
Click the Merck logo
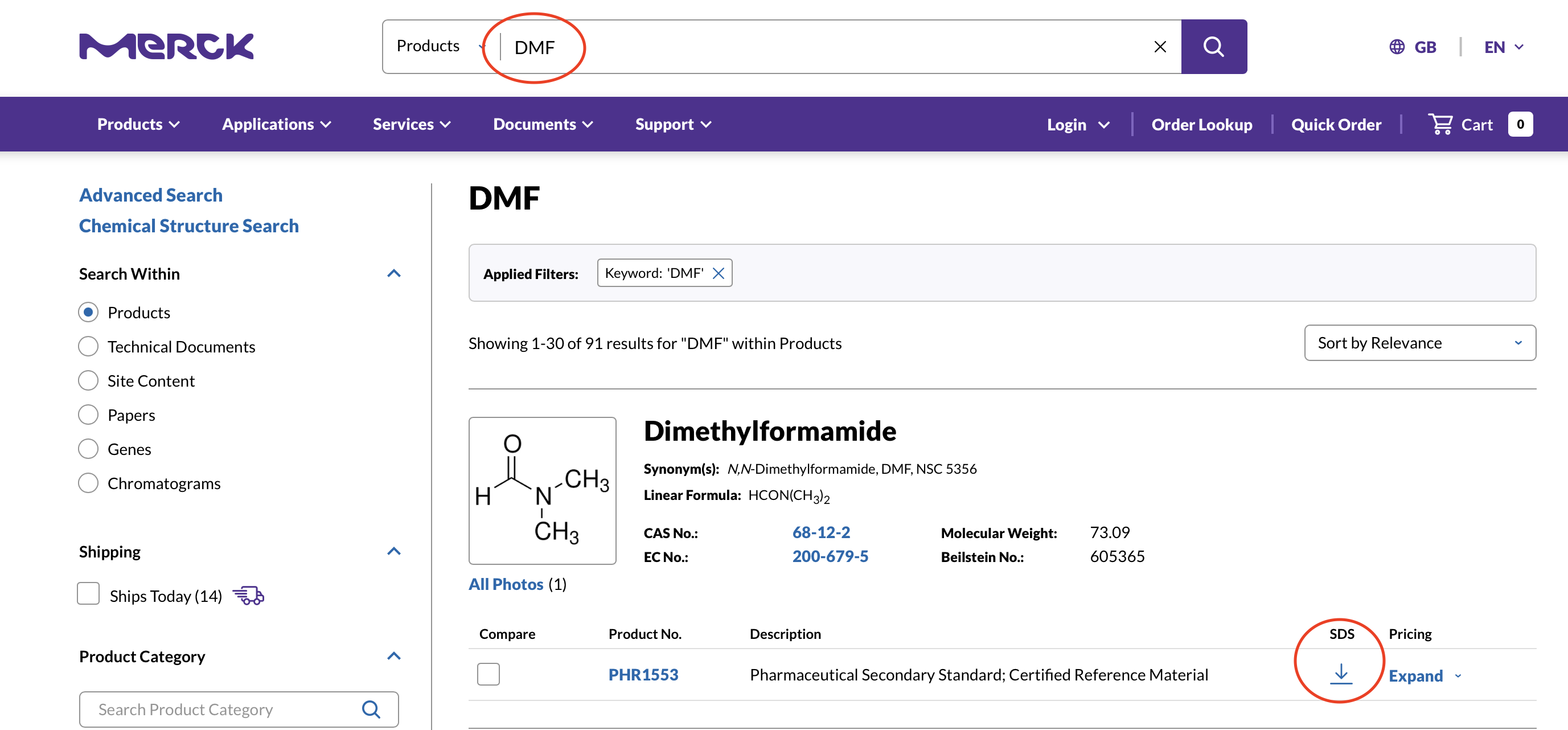[x=166, y=47]
